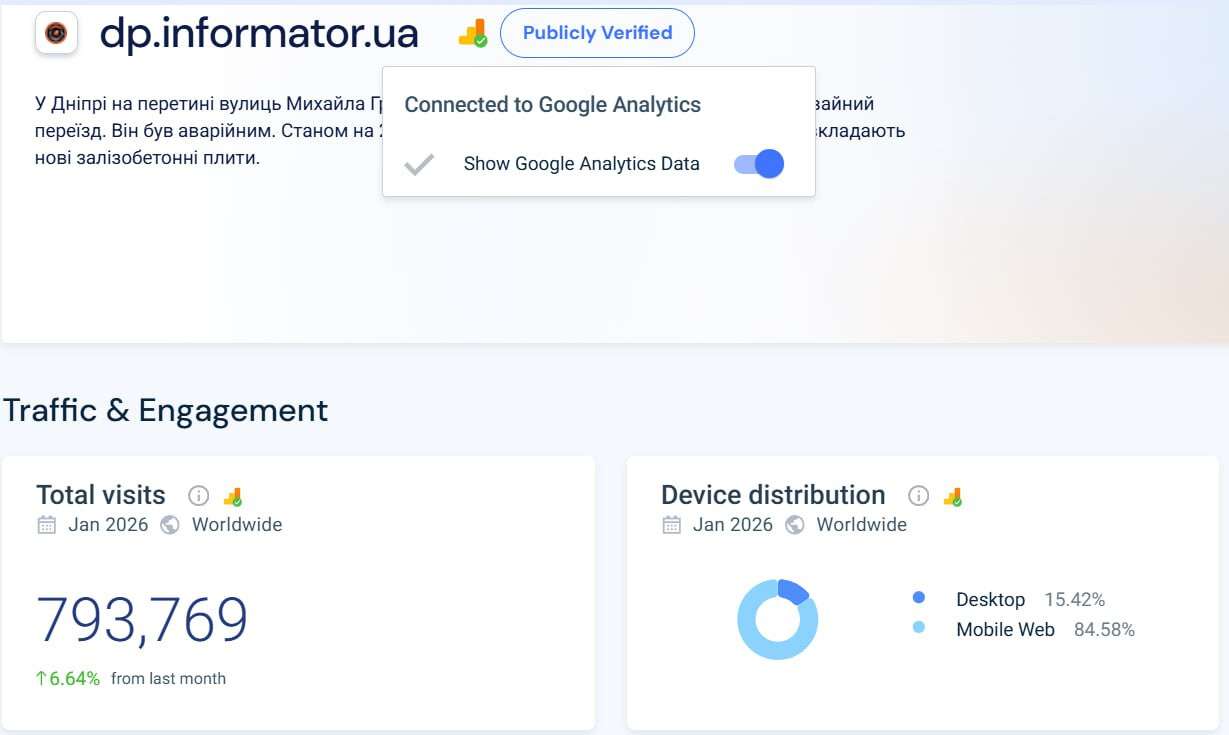The width and height of the screenshot is (1229, 735).
Task: Open the Total visits info icon
Action: point(198,496)
